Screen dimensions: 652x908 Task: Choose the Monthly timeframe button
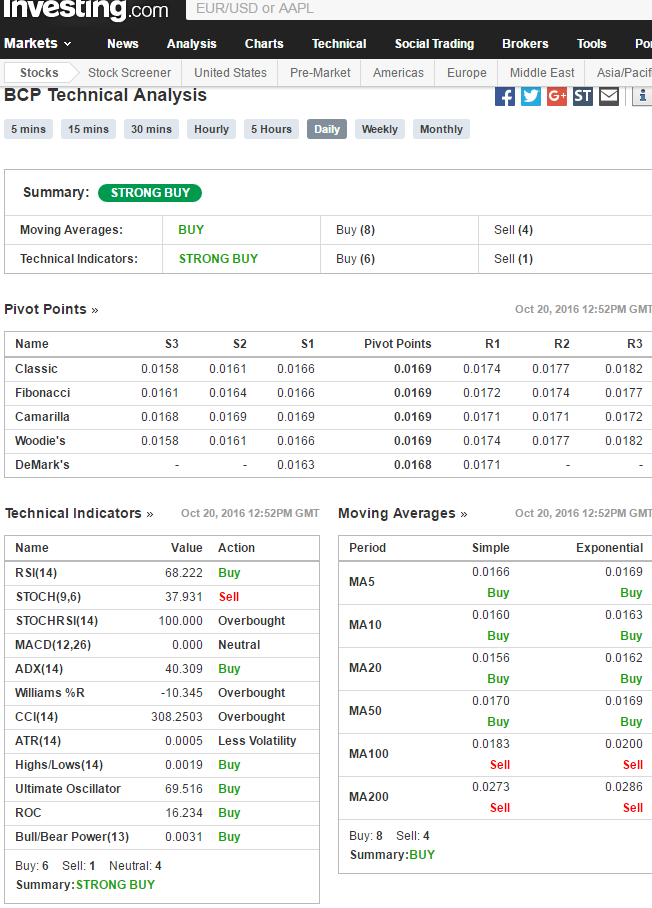click(x=441, y=130)
